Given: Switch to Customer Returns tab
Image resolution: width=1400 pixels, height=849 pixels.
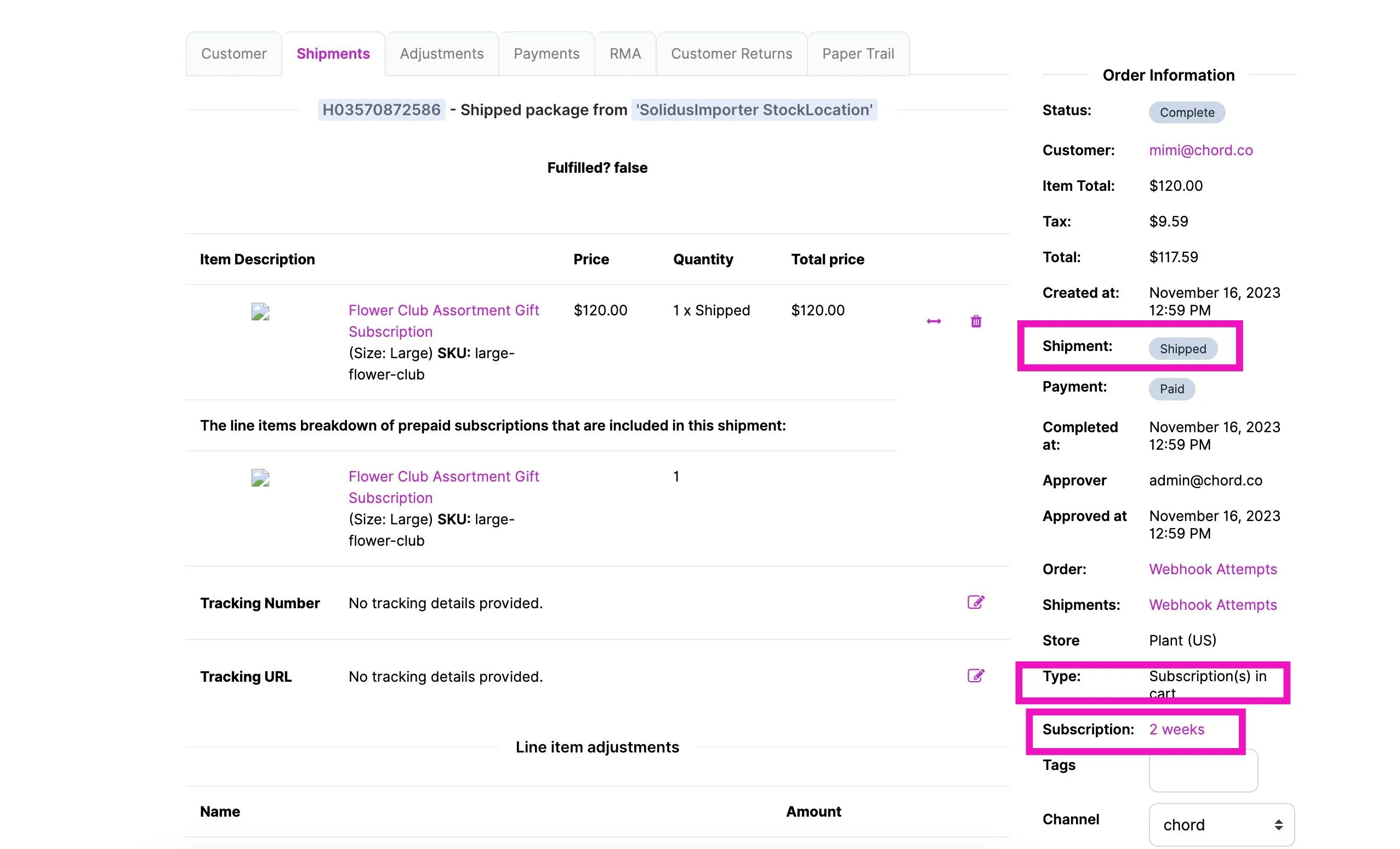Looking at the screenshot, I should tap(731, 53).
